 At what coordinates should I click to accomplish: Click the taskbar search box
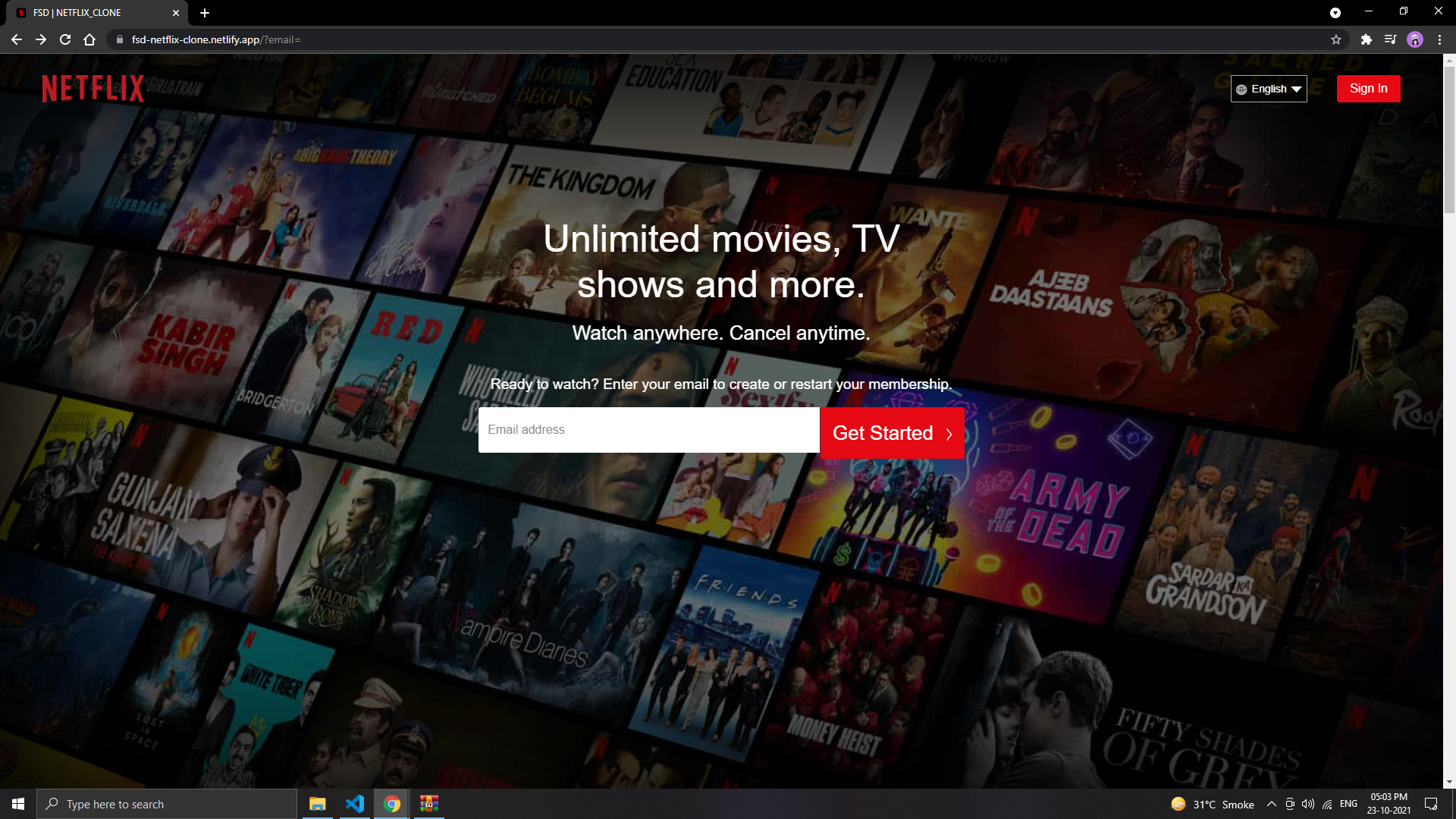[167, 804]
